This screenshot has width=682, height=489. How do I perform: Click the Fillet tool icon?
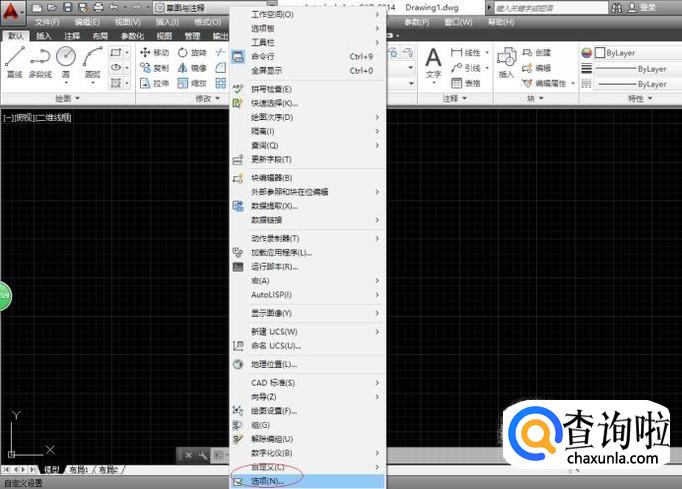(x=221, y=68)
